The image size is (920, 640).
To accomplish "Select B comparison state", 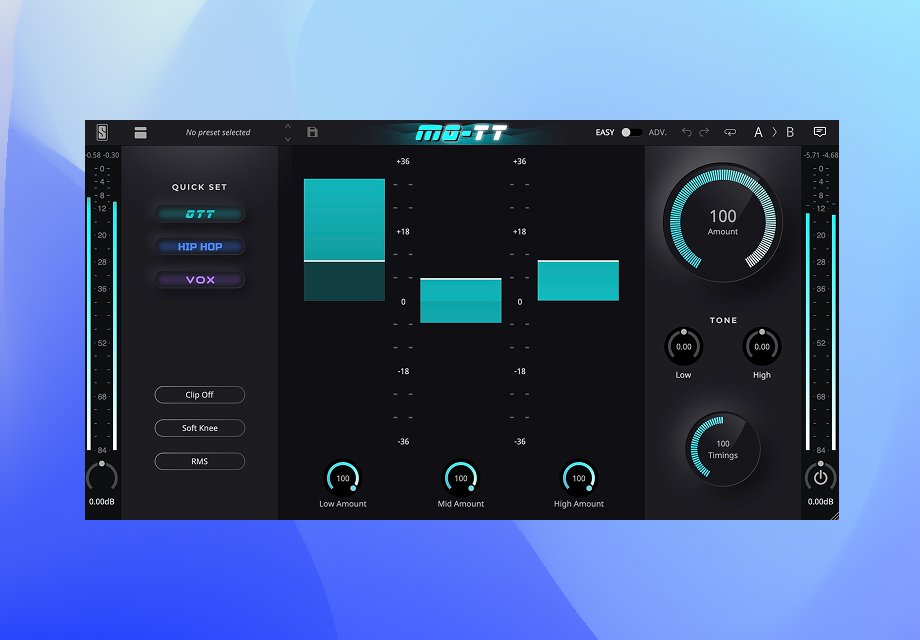I will [790, 132].
